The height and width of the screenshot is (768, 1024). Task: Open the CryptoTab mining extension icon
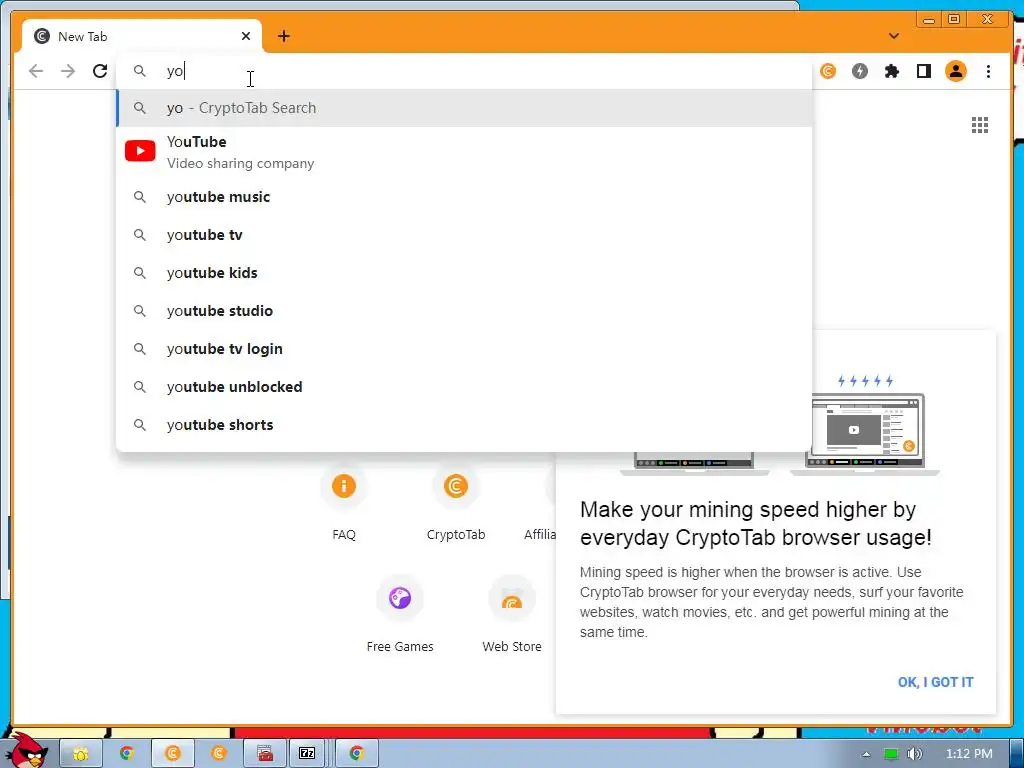828,71
